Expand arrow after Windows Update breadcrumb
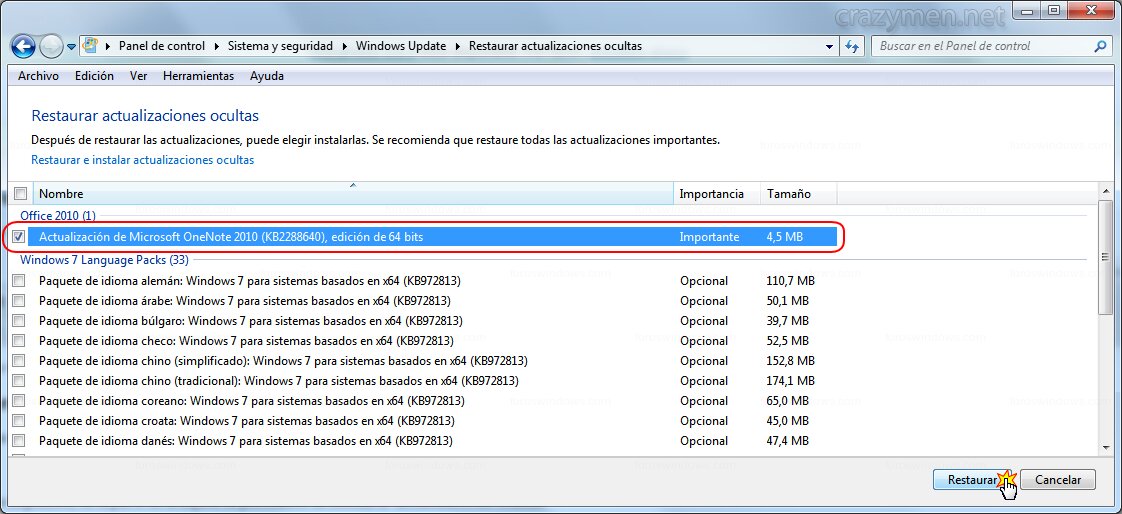 459,46
